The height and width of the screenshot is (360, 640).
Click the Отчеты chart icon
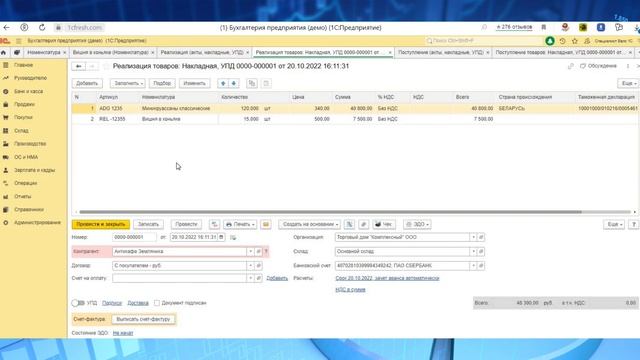tap(6, 196)
